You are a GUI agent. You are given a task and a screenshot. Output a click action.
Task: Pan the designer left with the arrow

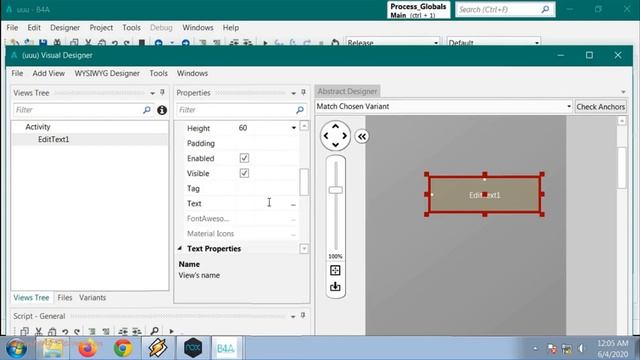point(326,136)
